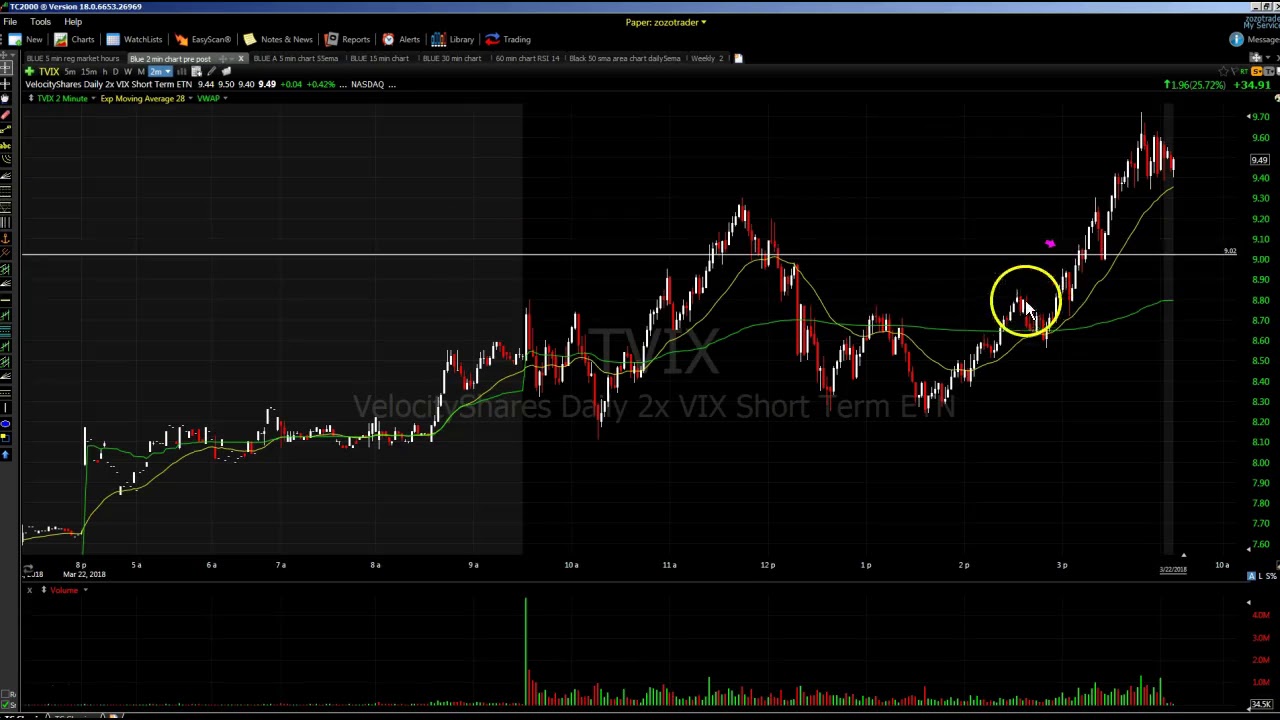Image resolution: width=1280 pixels, height=720 pixels.
Task: Switch to BLUE 30 min chart tab
Action: [x=452, y=58]
